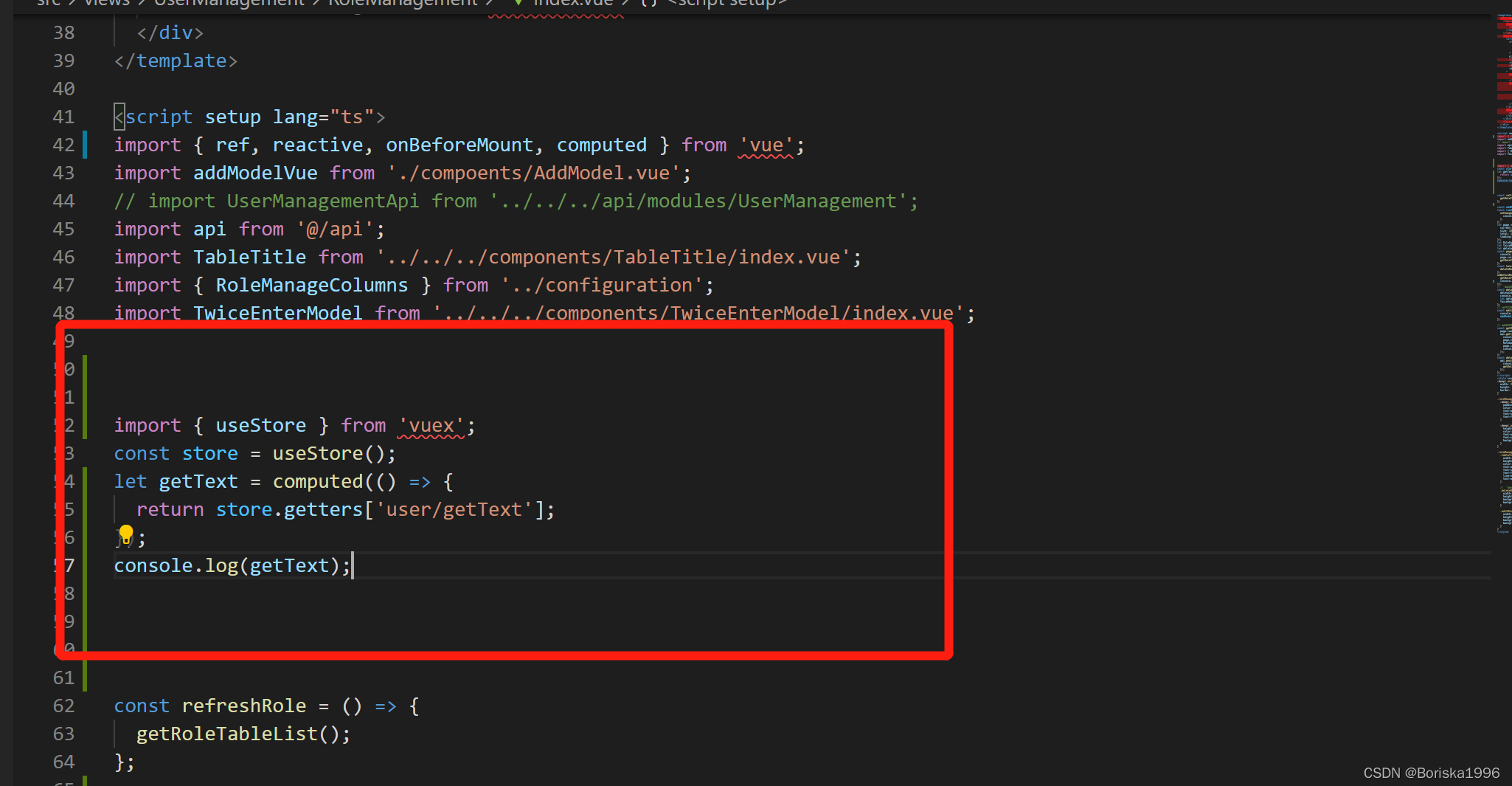Click line number 44 in gutter
This screenshot has height=786, width=1512.
[x=64, y=201]
